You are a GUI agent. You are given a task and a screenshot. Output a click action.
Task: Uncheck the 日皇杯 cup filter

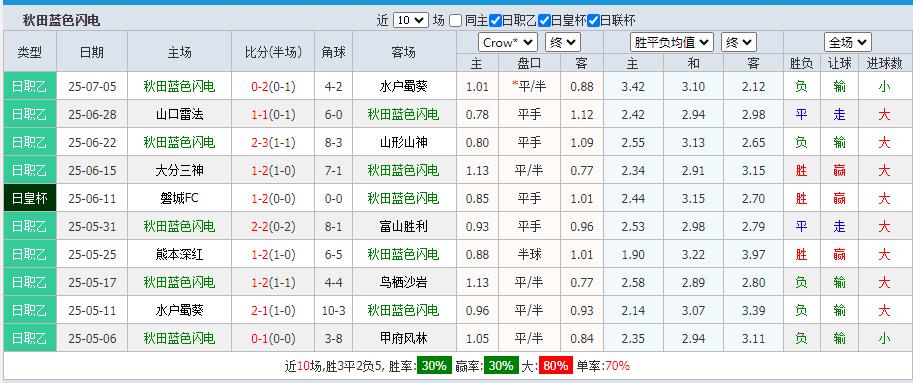click(544, 20)
